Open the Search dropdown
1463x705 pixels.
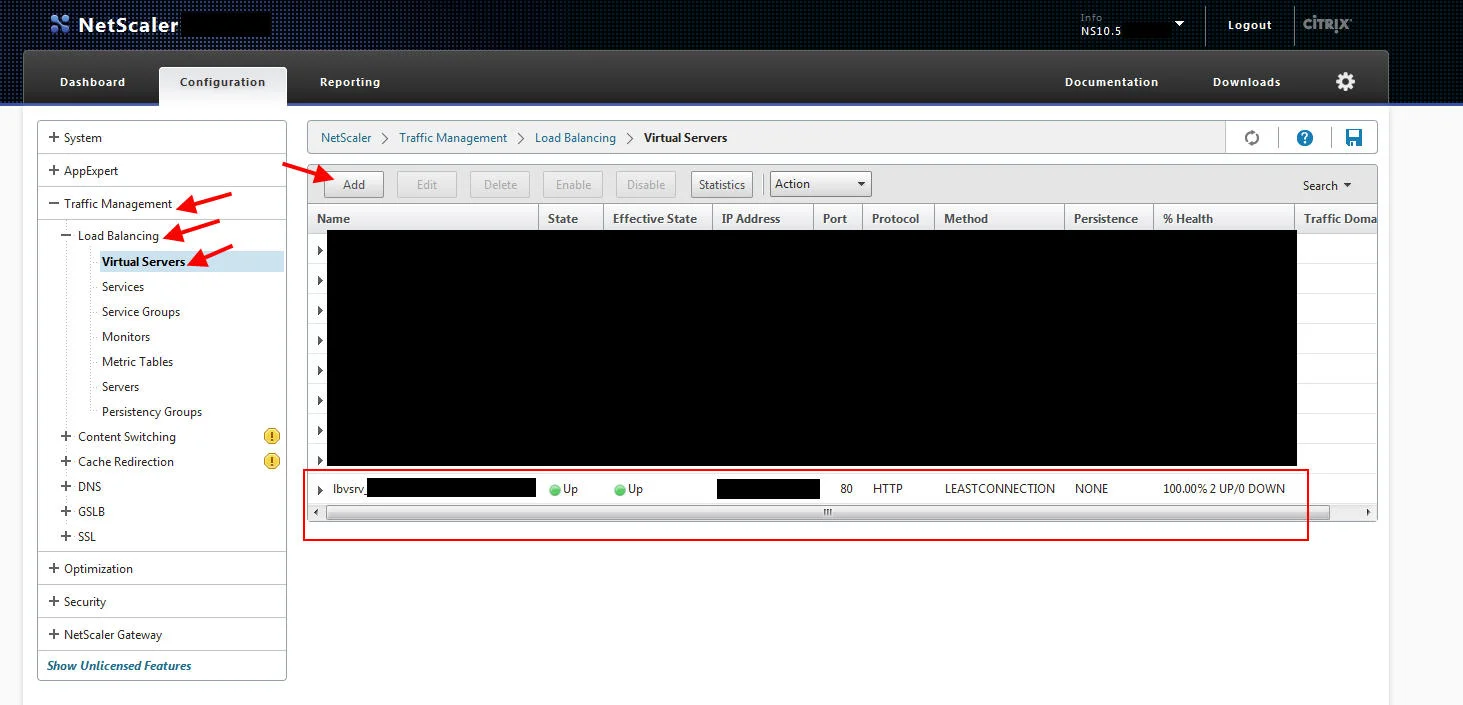tap(1326, 185)
